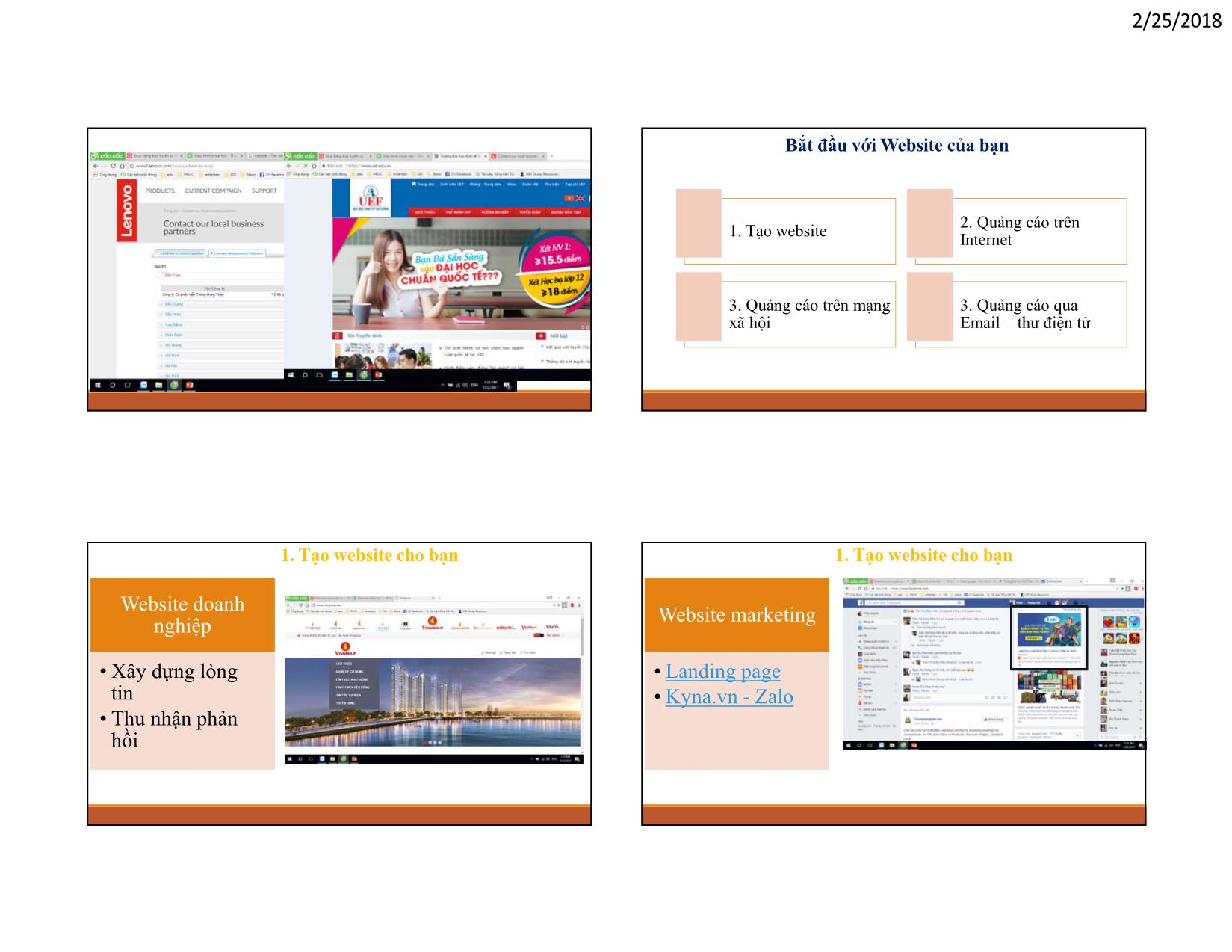Screen dimensions: 1232x952
Task: Open SUPPORT menu on Lenovo page
Action: pyautogui.click(x=264, y=191)
